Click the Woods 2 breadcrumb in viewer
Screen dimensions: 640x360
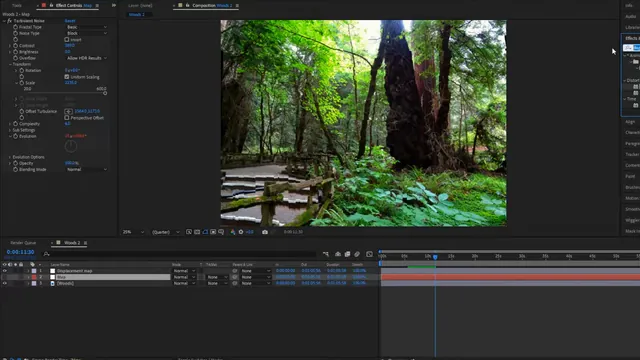pos(137,14)
